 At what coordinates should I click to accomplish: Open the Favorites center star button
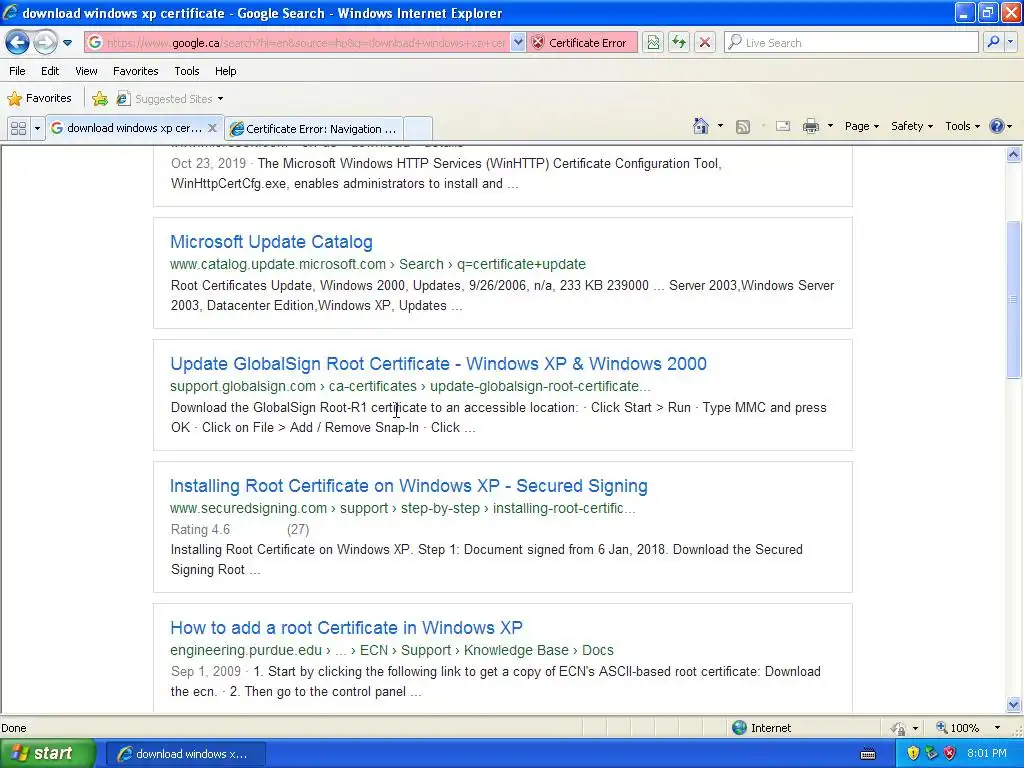pos(39,99)
